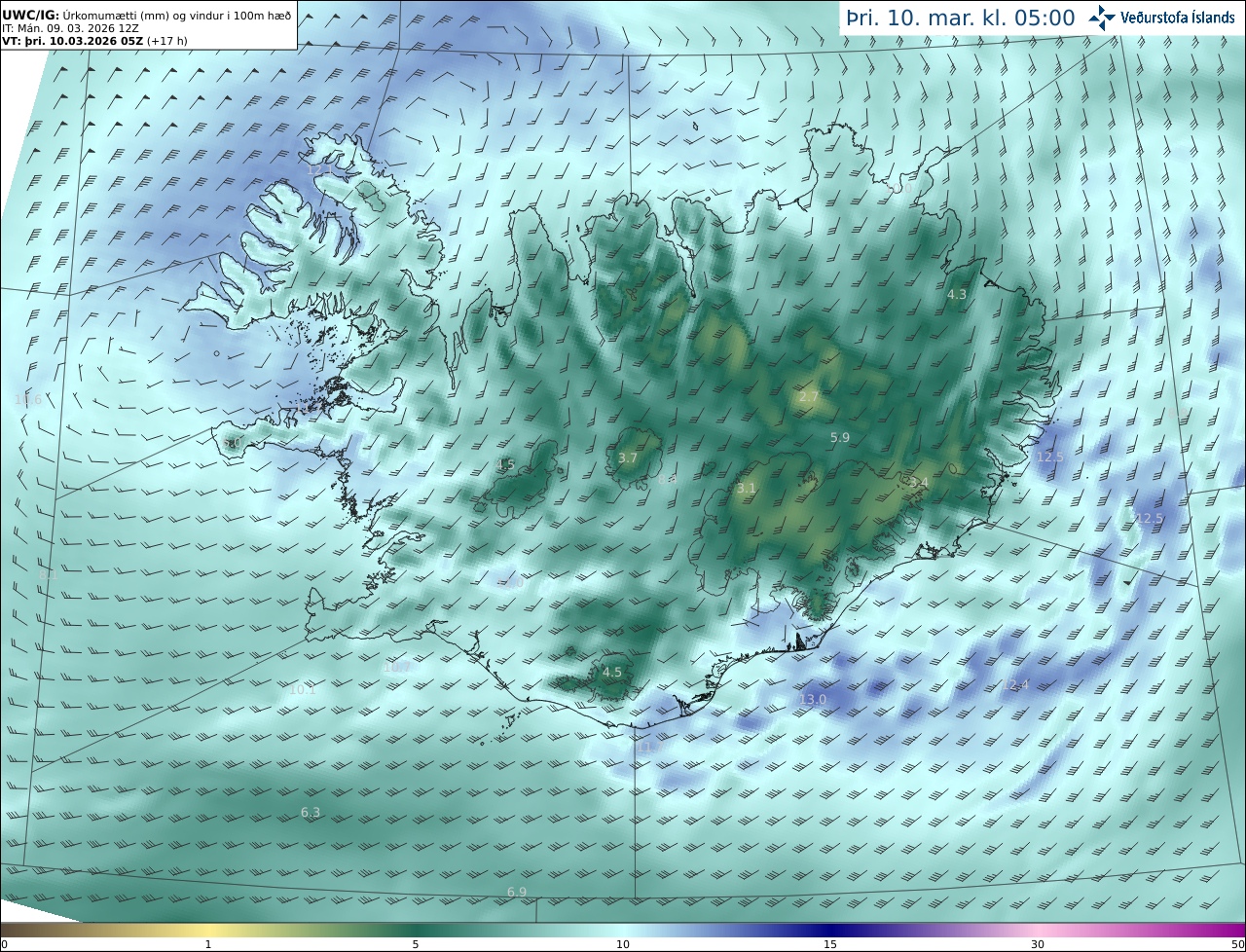
Task: Click the colorbar tick label 30
Action: 1038,944
